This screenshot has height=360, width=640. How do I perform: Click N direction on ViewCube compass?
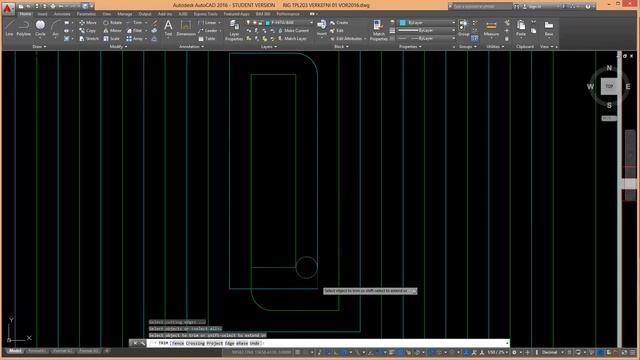tap(609, 68)
